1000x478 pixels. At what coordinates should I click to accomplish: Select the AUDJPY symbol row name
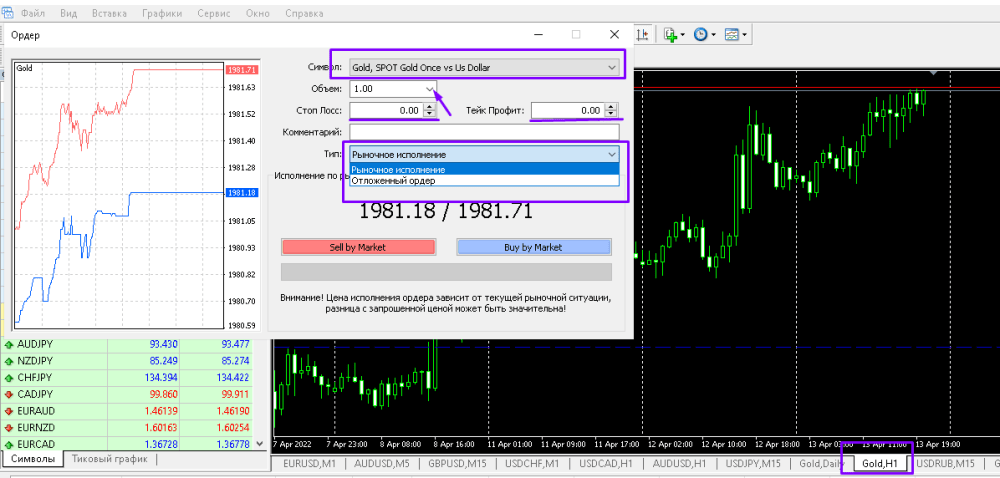click(x=35, y=344)
